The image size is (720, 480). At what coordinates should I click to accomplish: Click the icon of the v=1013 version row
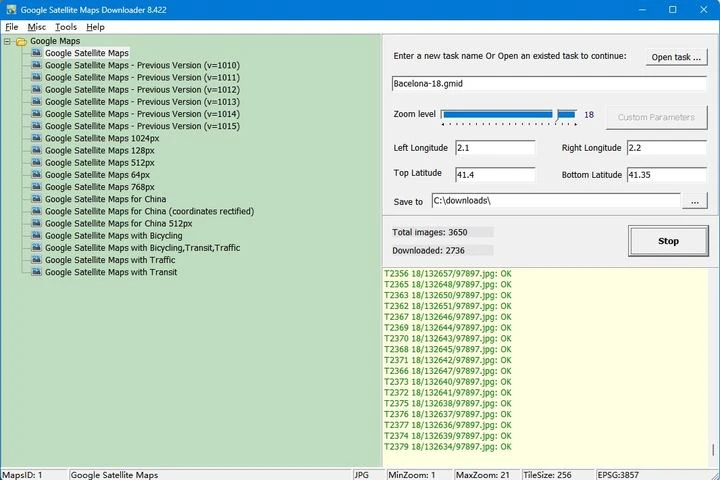(x=36, y=102)
